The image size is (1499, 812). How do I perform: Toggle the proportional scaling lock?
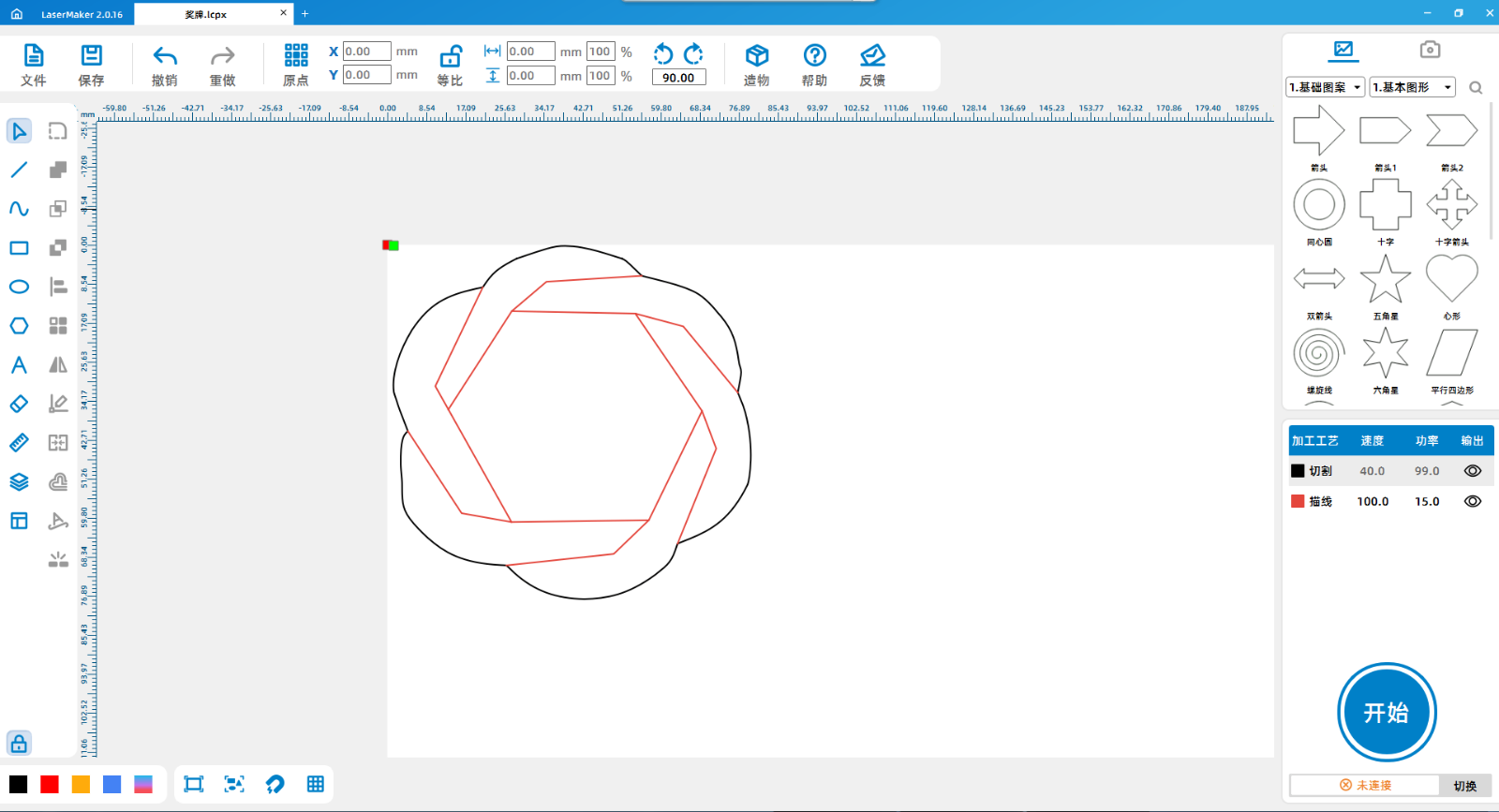coord(451,56)
